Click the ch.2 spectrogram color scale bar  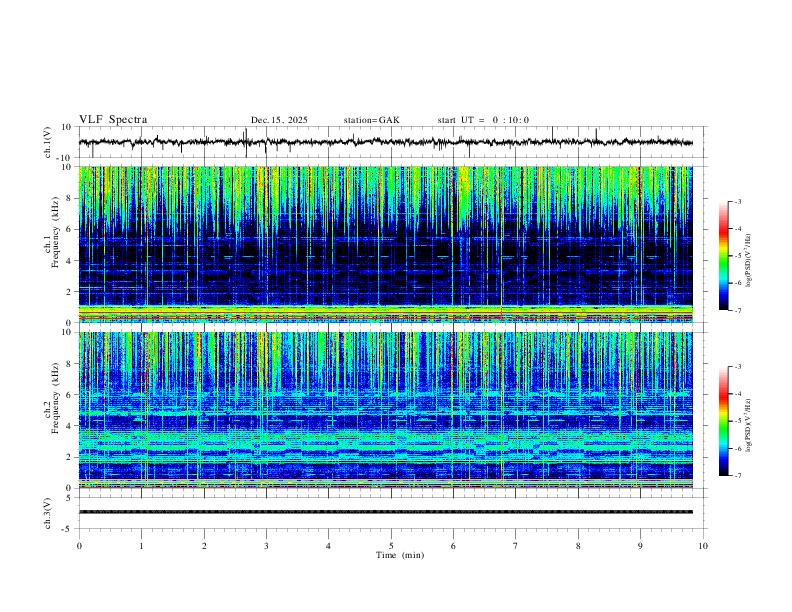tap(724, 421)
